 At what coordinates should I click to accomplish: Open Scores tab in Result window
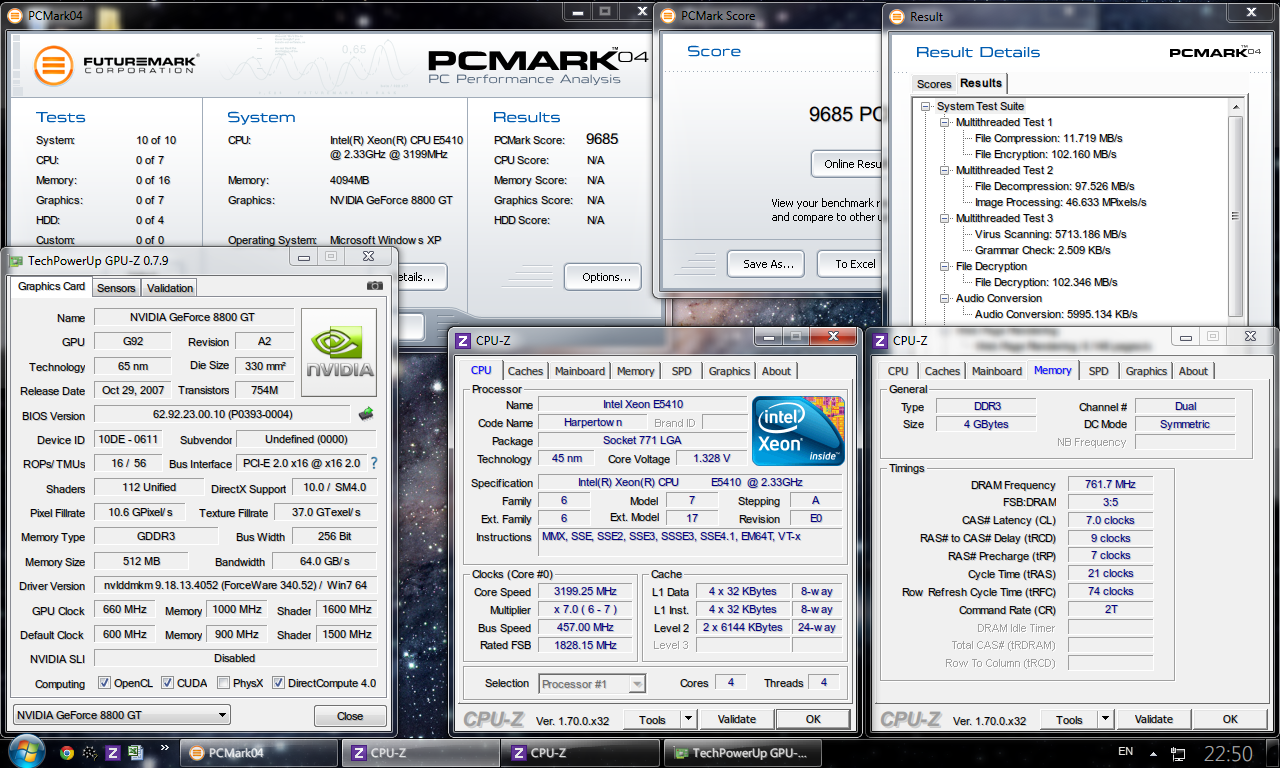click(x=934, y=84)
